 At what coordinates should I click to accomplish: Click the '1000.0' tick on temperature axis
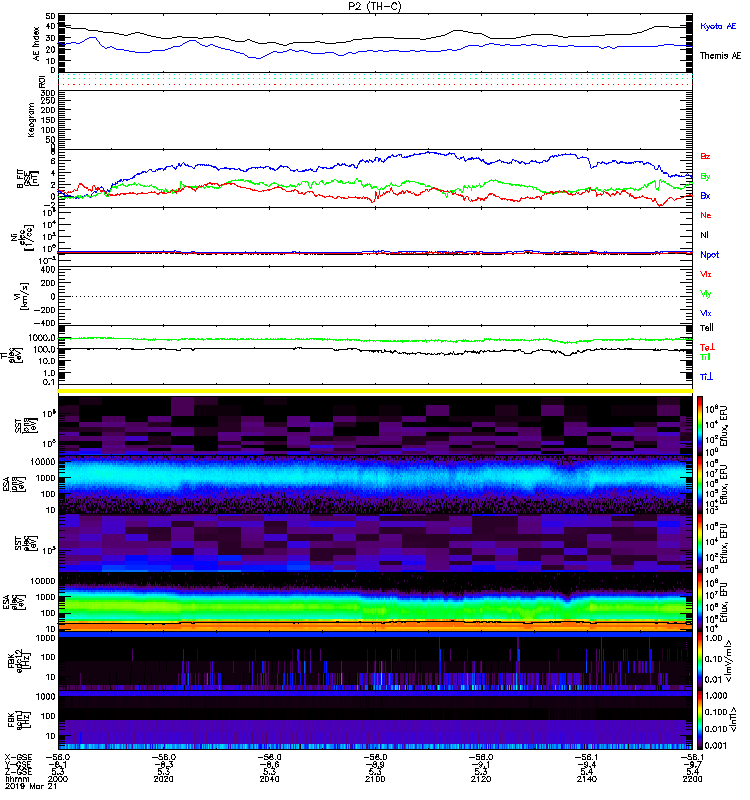[x=42, y=338]
